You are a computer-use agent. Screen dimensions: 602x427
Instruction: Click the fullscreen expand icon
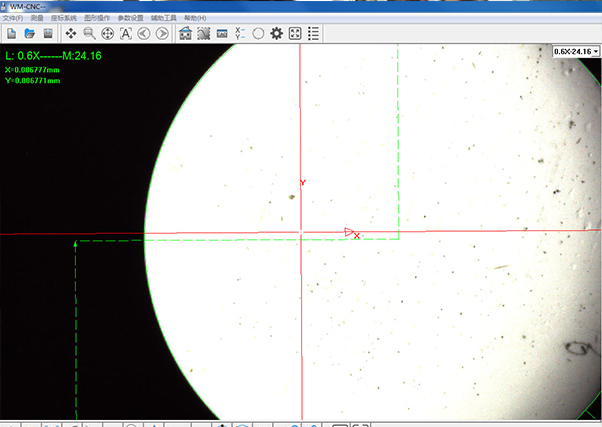tap(295, 34)
